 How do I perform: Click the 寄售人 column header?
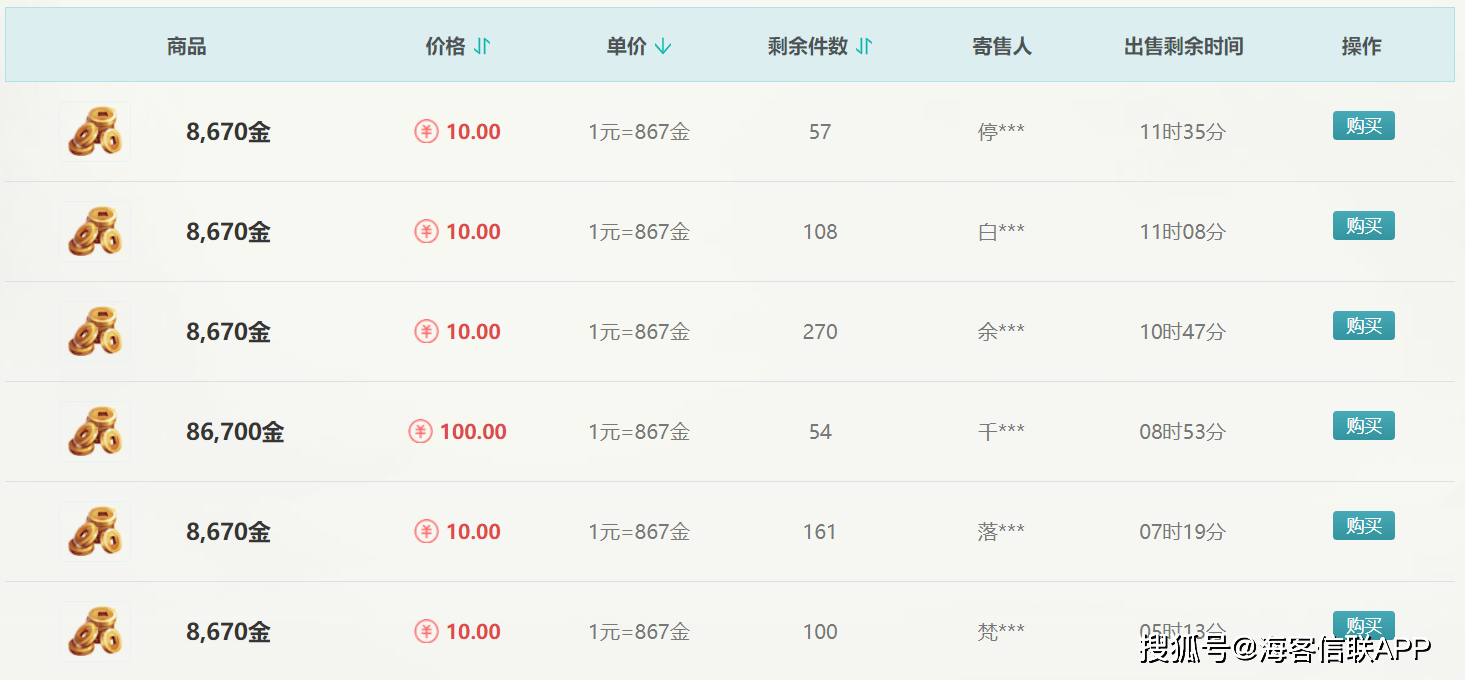(x=1001, y=46)
